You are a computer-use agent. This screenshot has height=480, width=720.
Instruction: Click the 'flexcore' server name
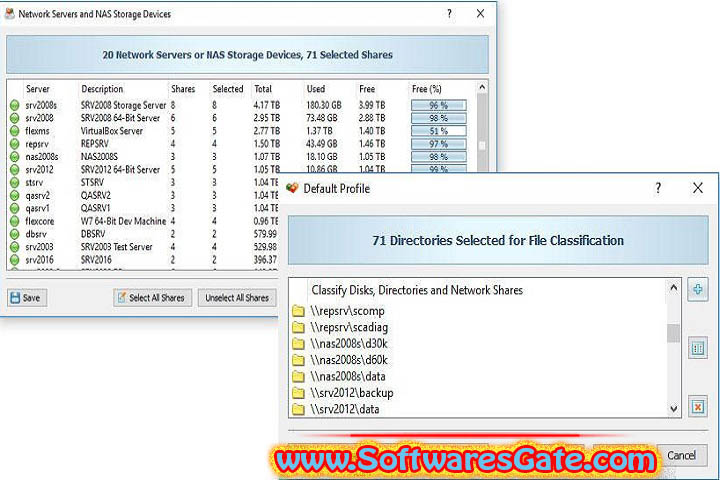pos(39,221)
